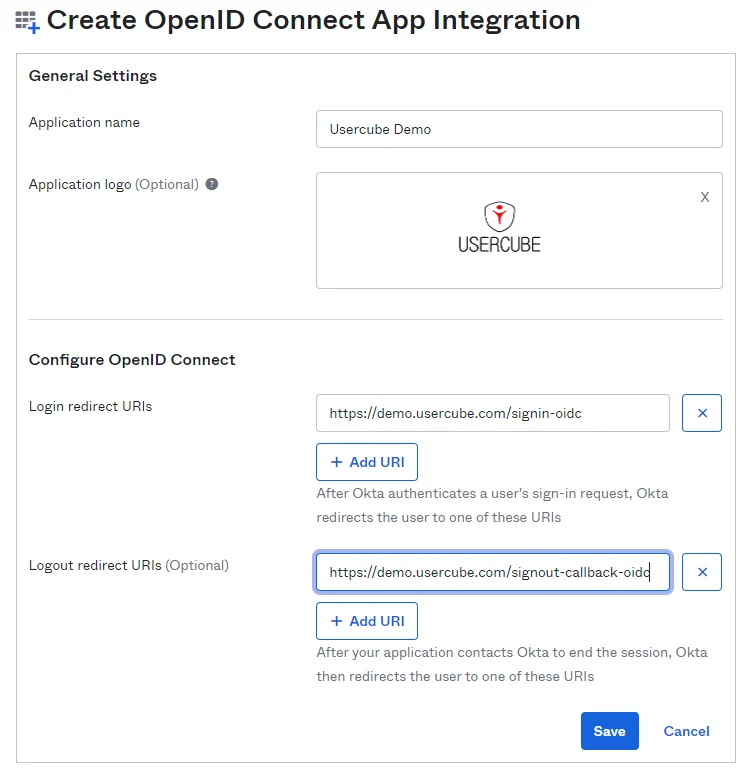This screenshot has width=751, height=780.
Task: Open the Application logo help tooltip icon
Action: [212, 184]
